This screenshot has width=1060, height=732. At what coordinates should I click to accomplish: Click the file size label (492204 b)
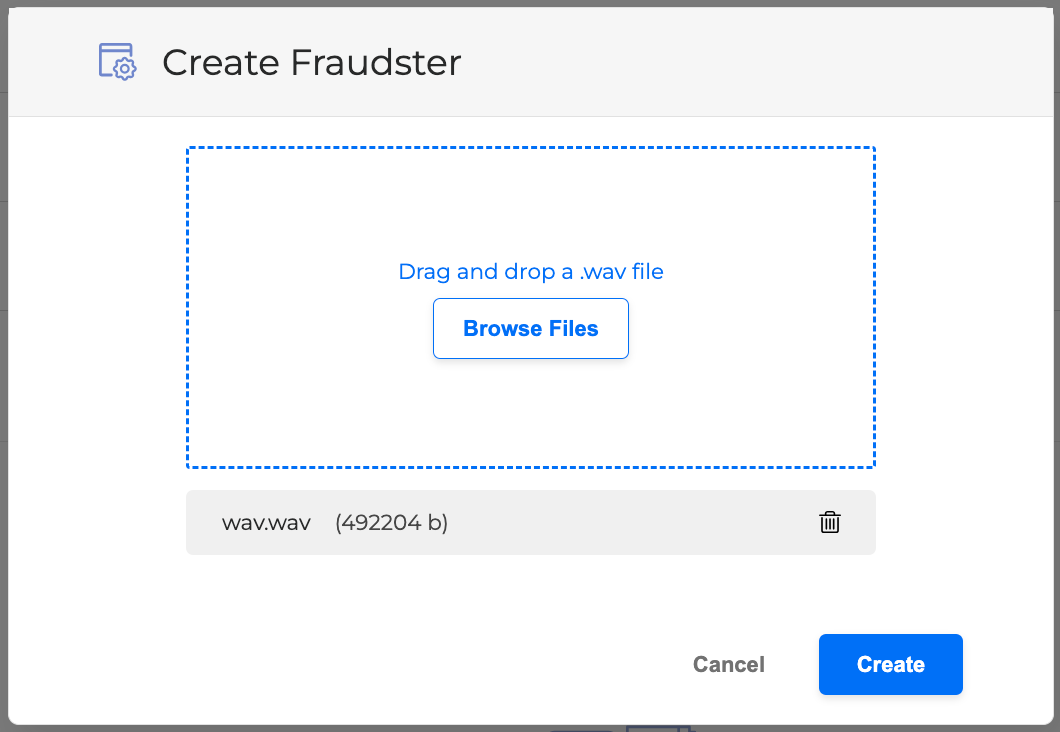391,522
